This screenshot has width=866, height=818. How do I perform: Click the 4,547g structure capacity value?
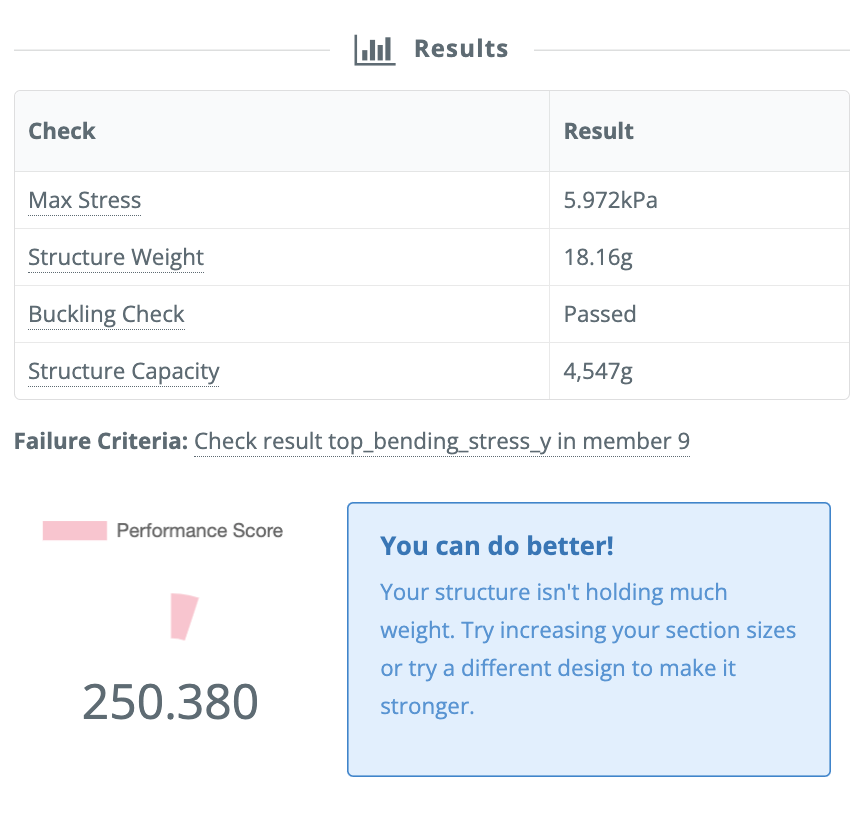click(599, 372)
